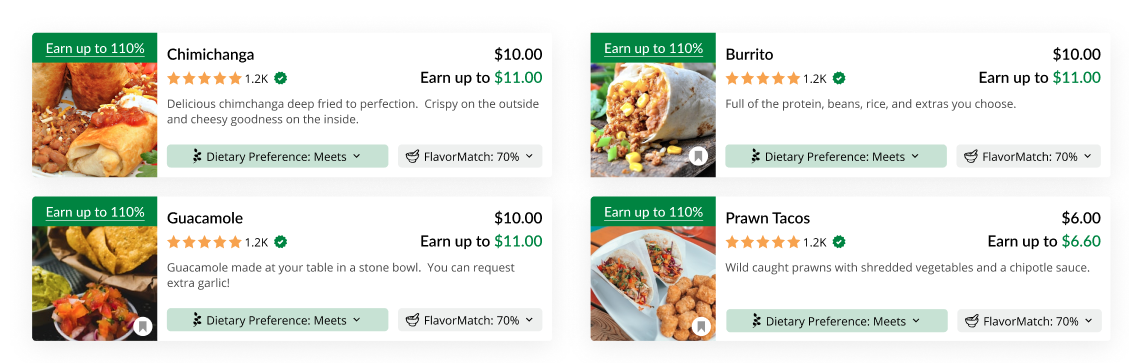Click the Prawn Tacos star rating
Image resolution: width=1129 pixels, height=363 pixels.
(x=763, y=242)
